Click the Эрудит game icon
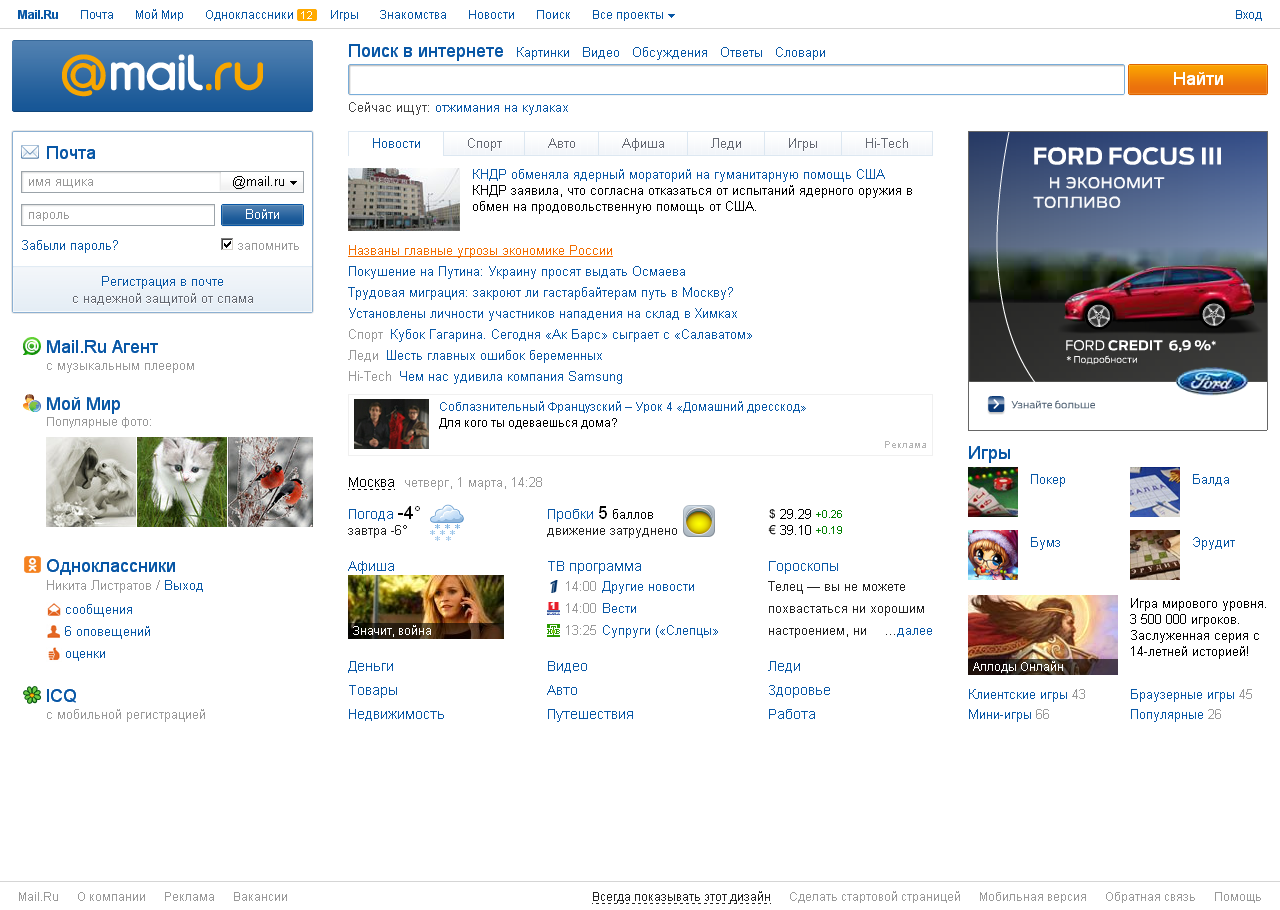1280x910 pixels. (1155, 555)
